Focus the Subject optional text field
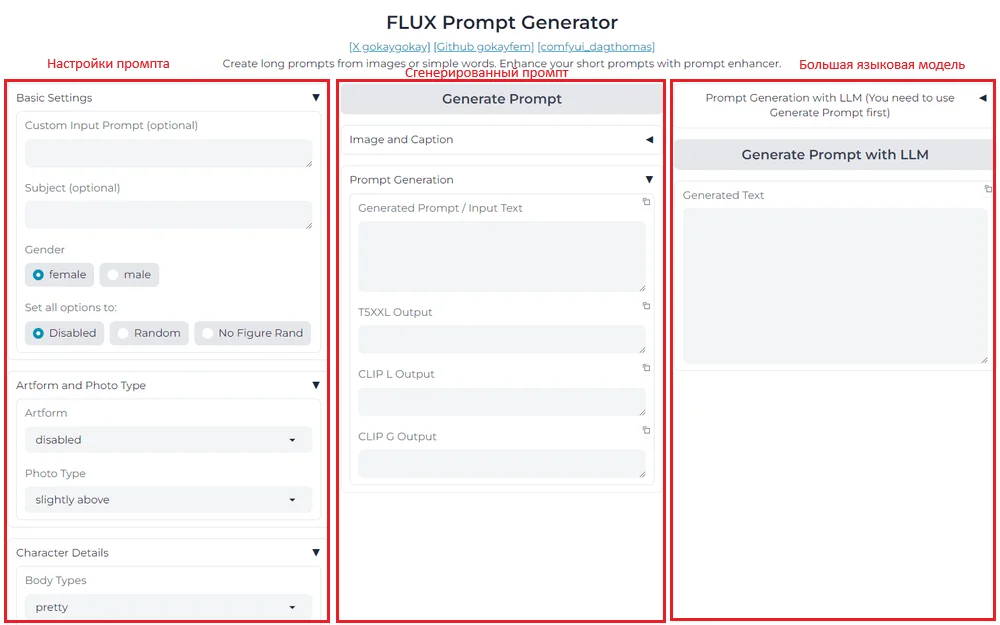This screenshot has width=1000, height=625. coord(168,215)
